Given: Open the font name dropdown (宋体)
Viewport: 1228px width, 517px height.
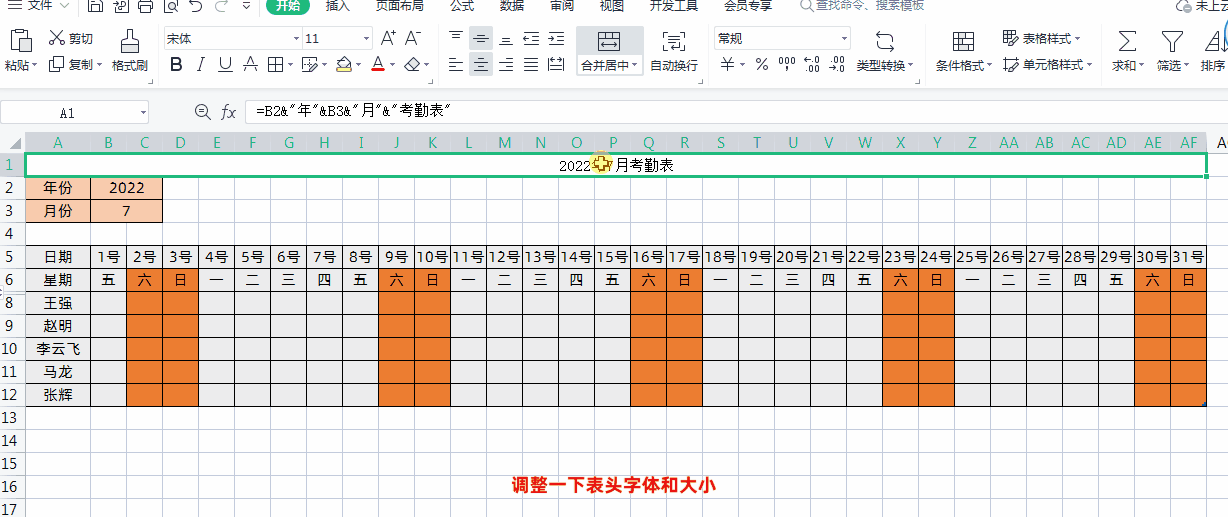Looking at the screenshot, I should coord(296,39).
